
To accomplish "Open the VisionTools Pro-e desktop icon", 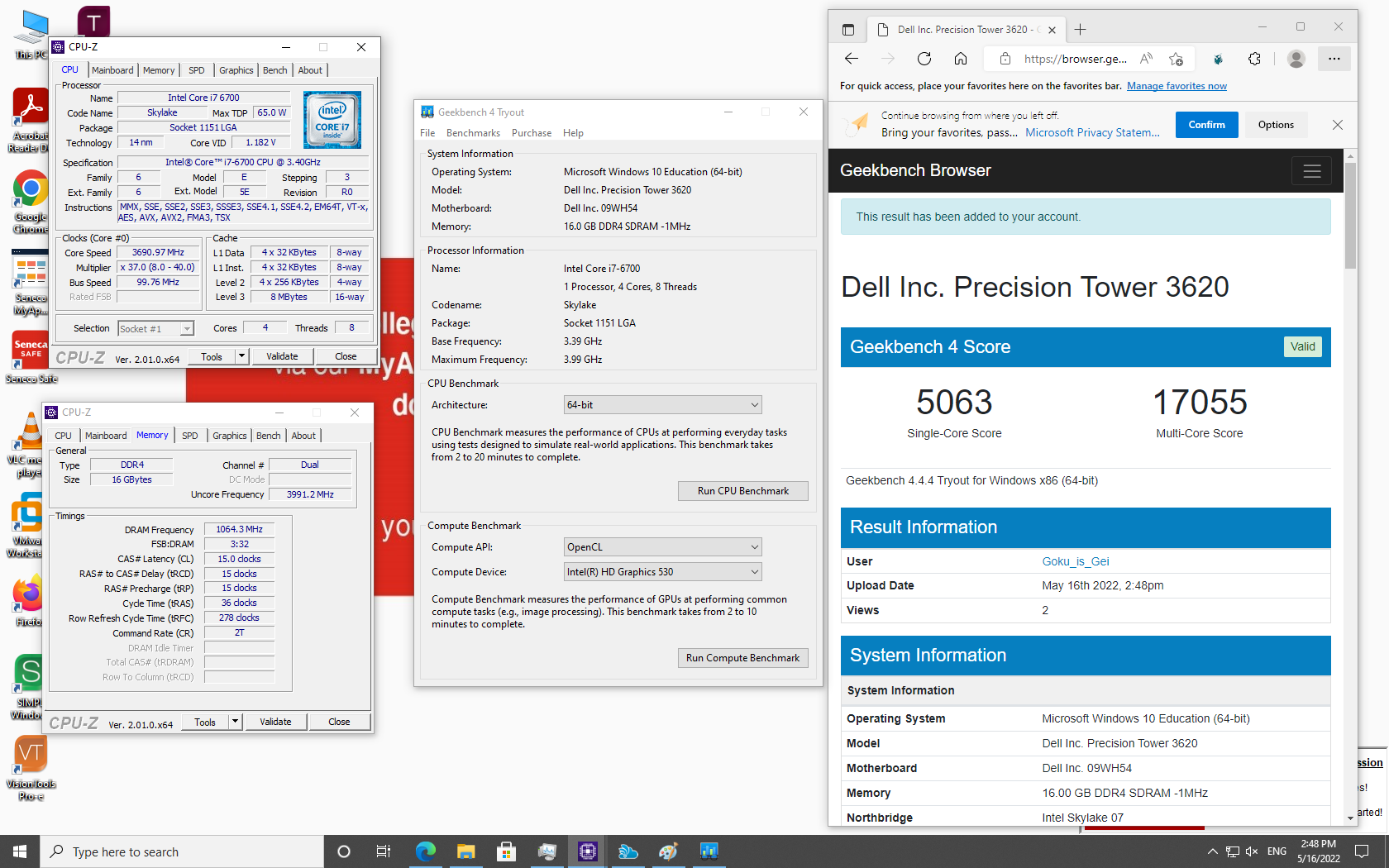I will pyautogui.click(x=31, y=768).
